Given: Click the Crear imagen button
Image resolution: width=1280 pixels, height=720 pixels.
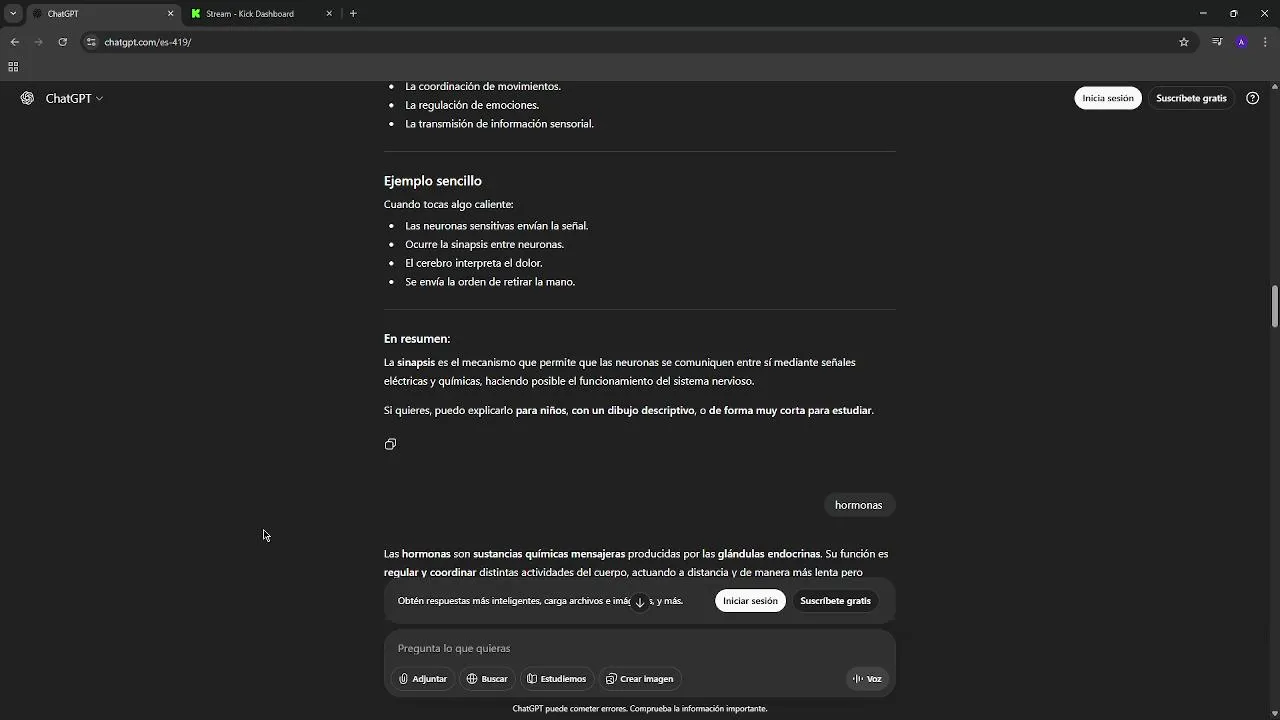Looking at the screenshot, I should [640, 679].
